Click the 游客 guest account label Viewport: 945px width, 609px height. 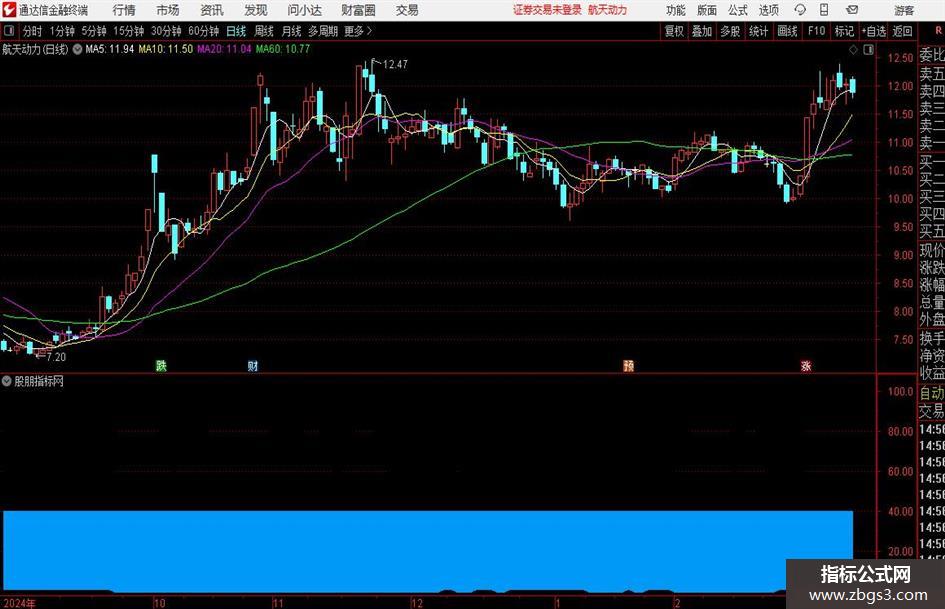(904, 10)
